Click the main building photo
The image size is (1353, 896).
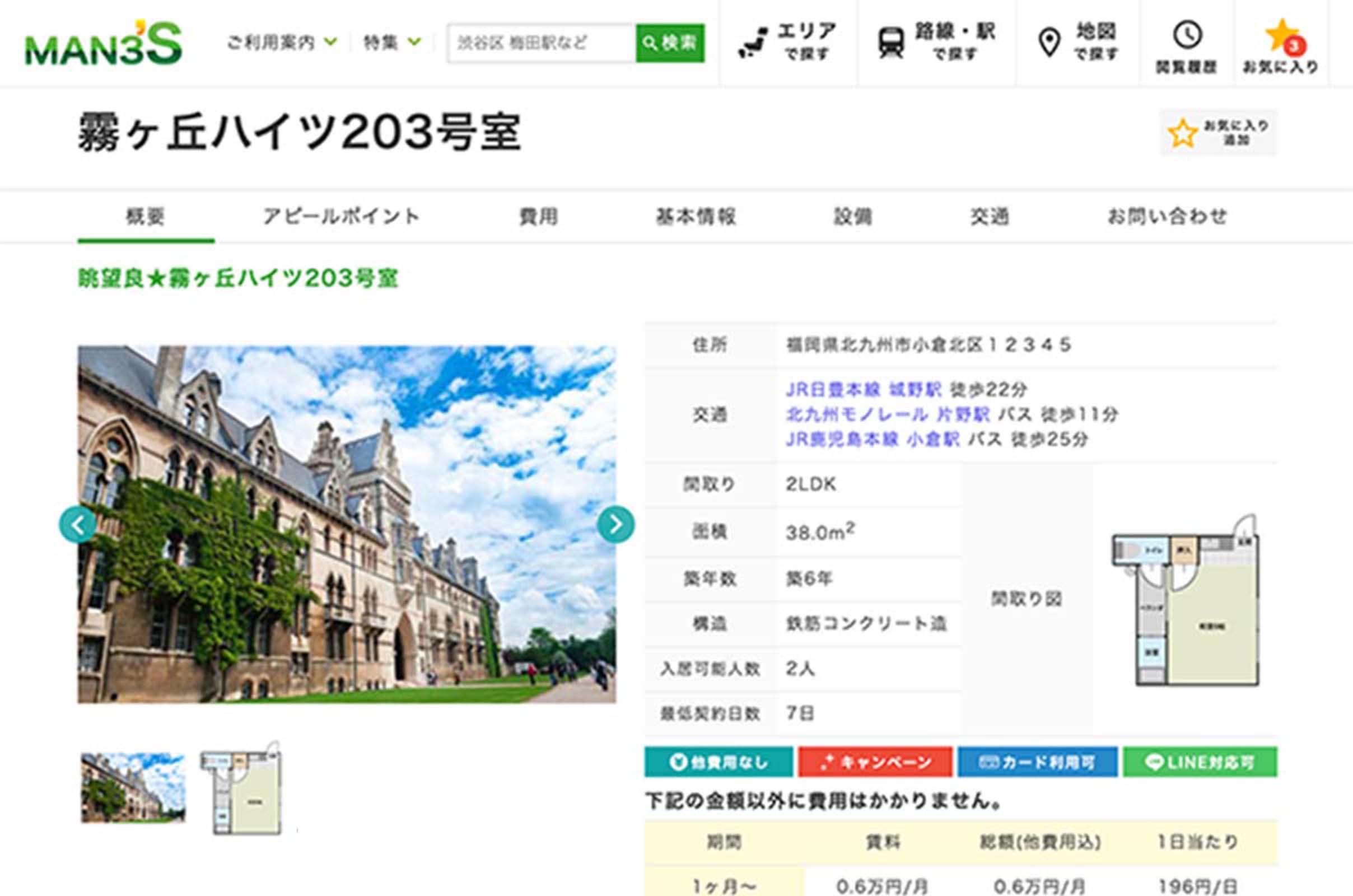(347, 524)
